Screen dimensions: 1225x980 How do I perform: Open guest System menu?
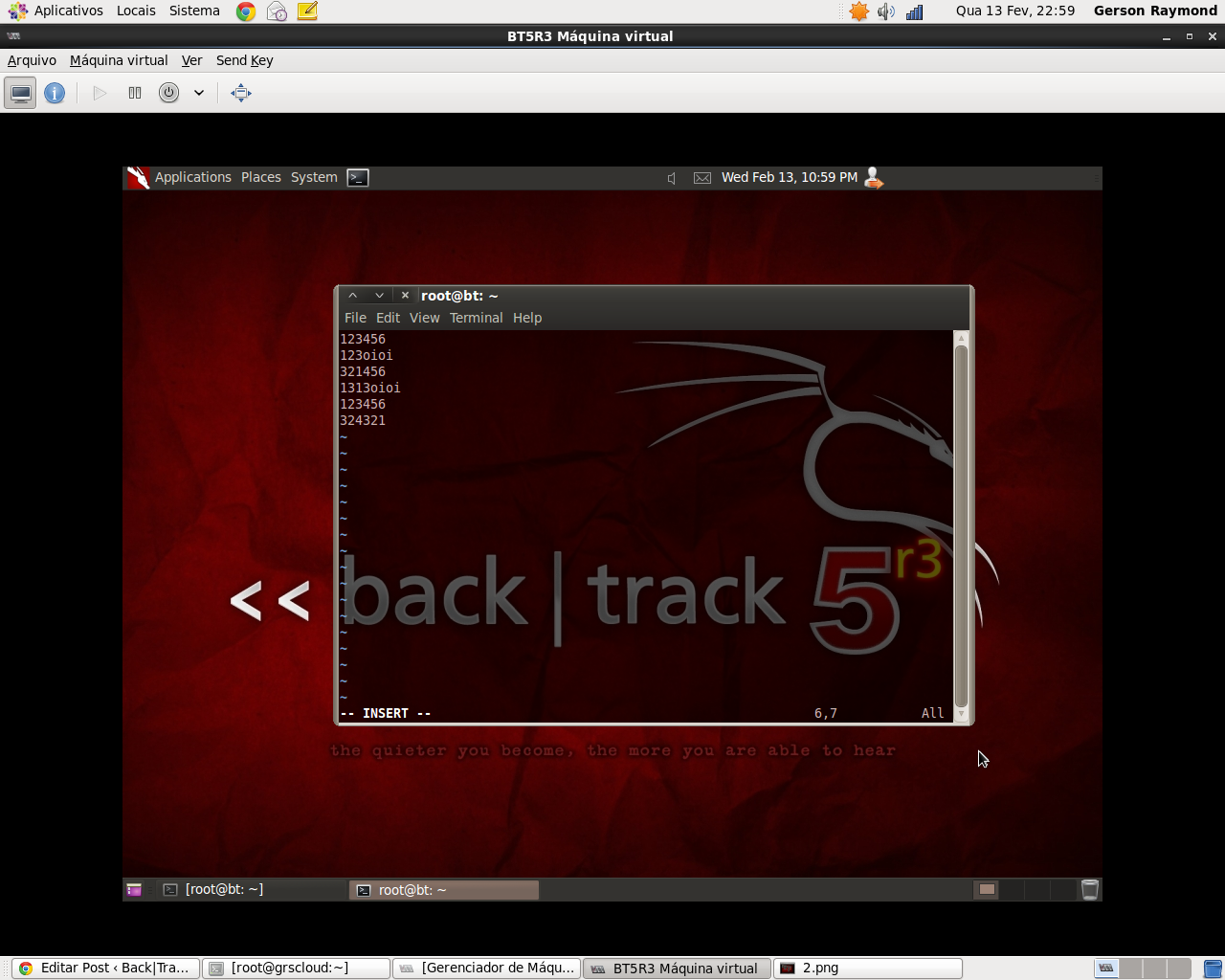tap(314, 177)
